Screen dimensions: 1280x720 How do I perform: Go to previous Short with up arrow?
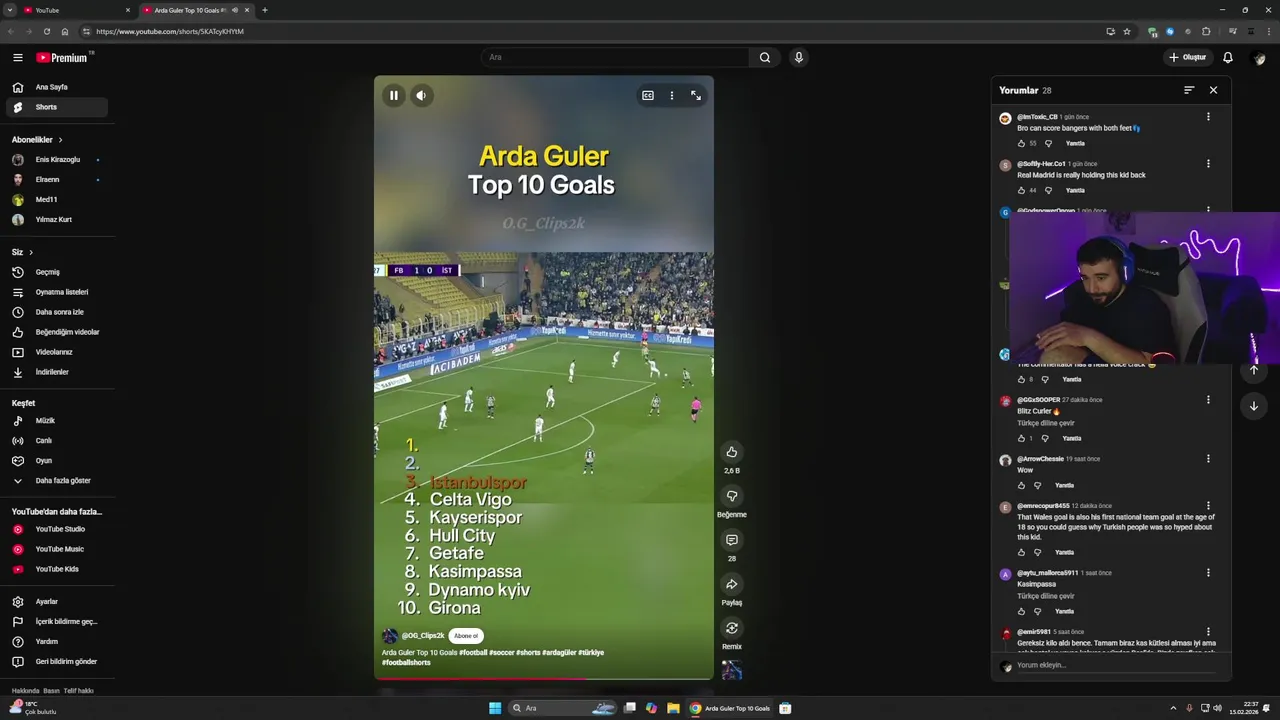click(1254, 370)
